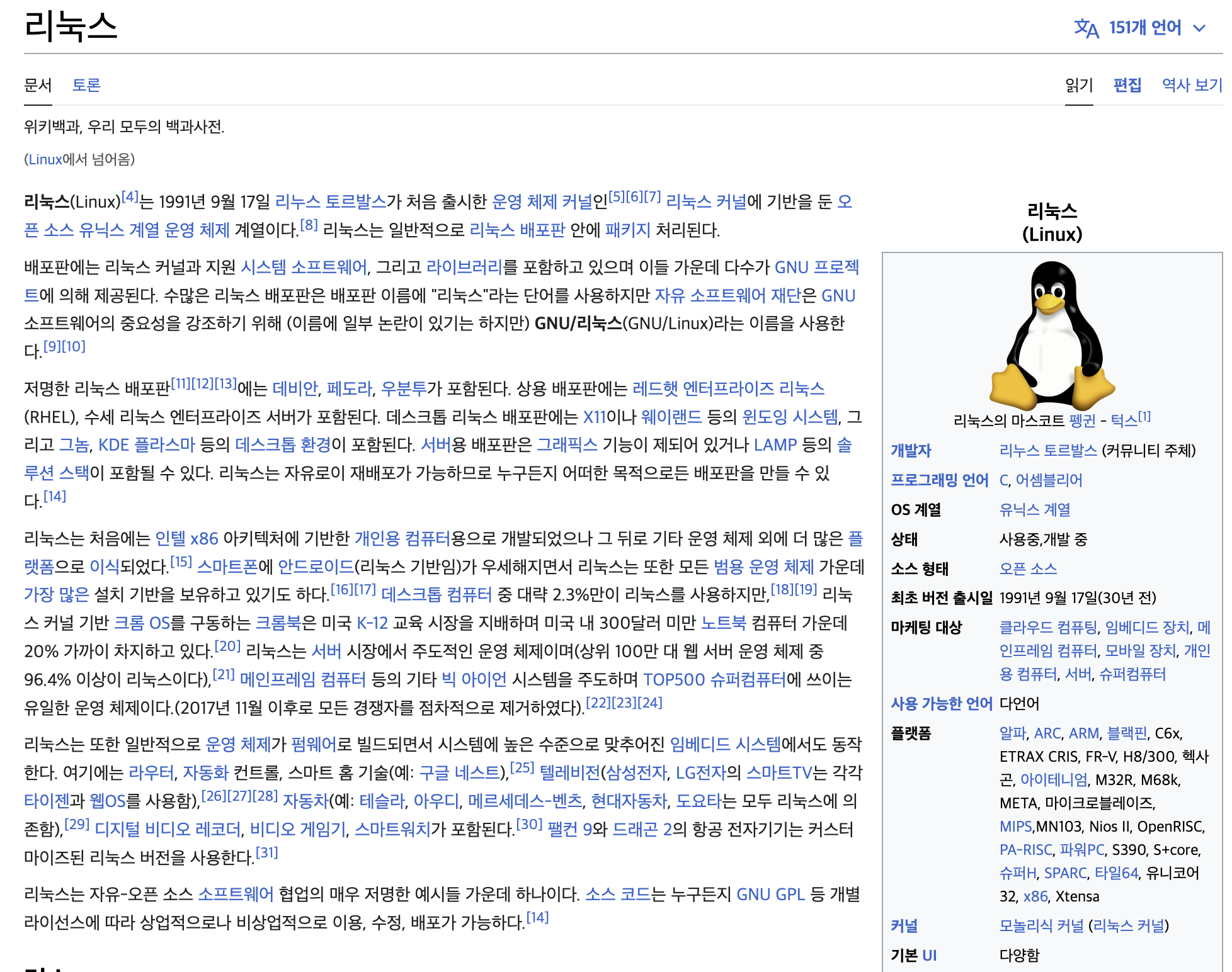Screen dimensions: 1232x972
Task: Open the Tux penguin mascot image
Action: tap(1052, 334)
